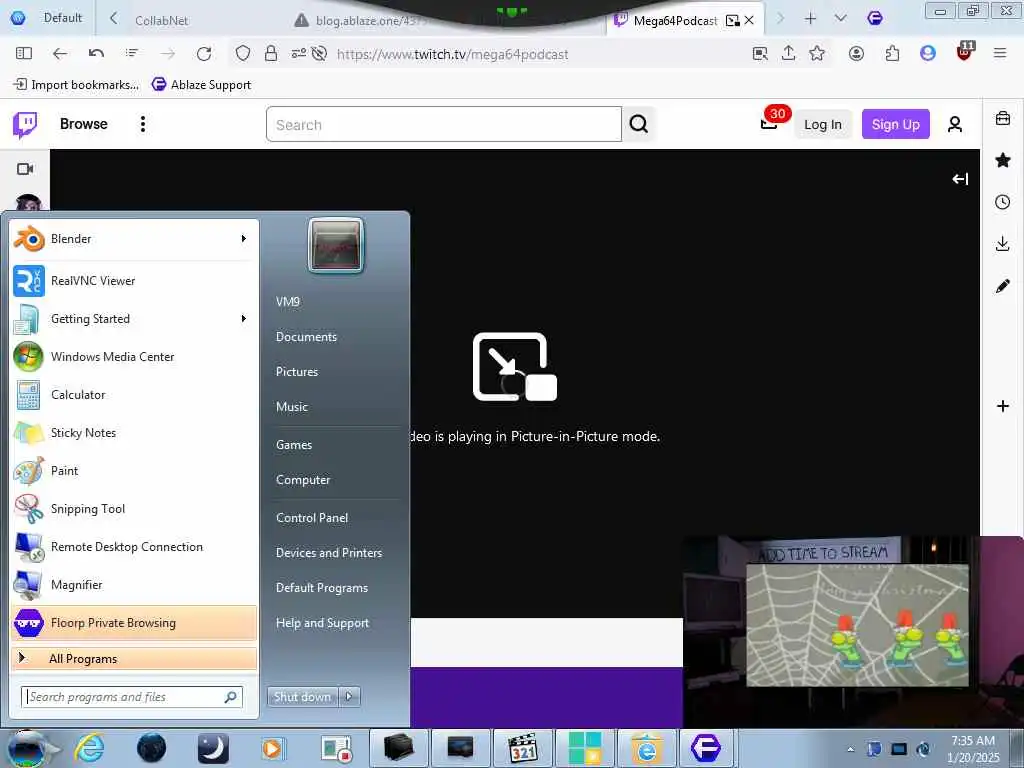Click the Twitch Sign Up button
Image resolution: width=1024 pixels, height=768 pixels.
pos(895,124)
